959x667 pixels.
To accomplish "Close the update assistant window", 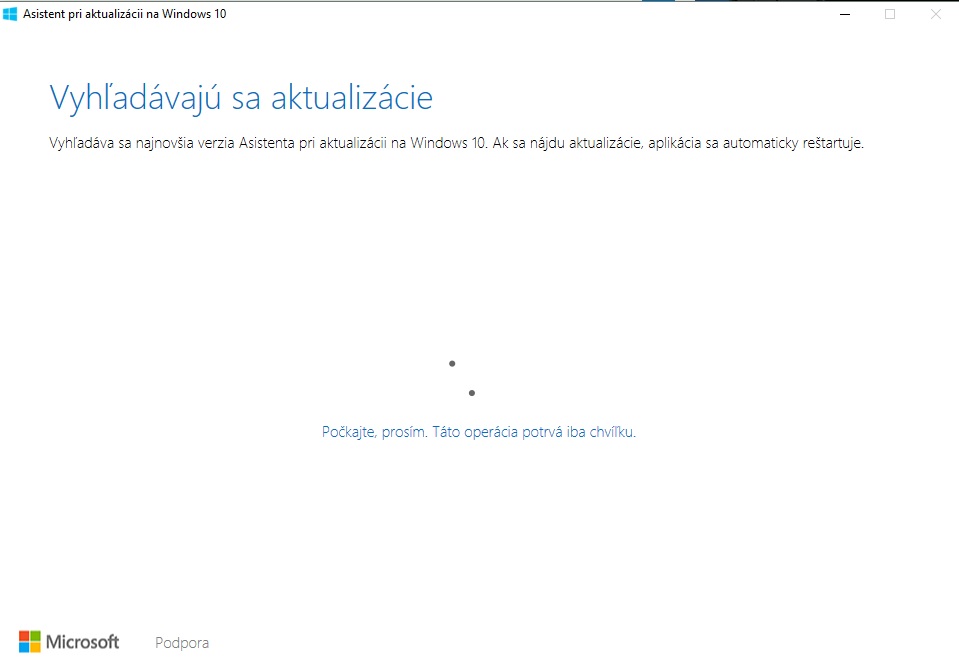I will tap(936, 14).
